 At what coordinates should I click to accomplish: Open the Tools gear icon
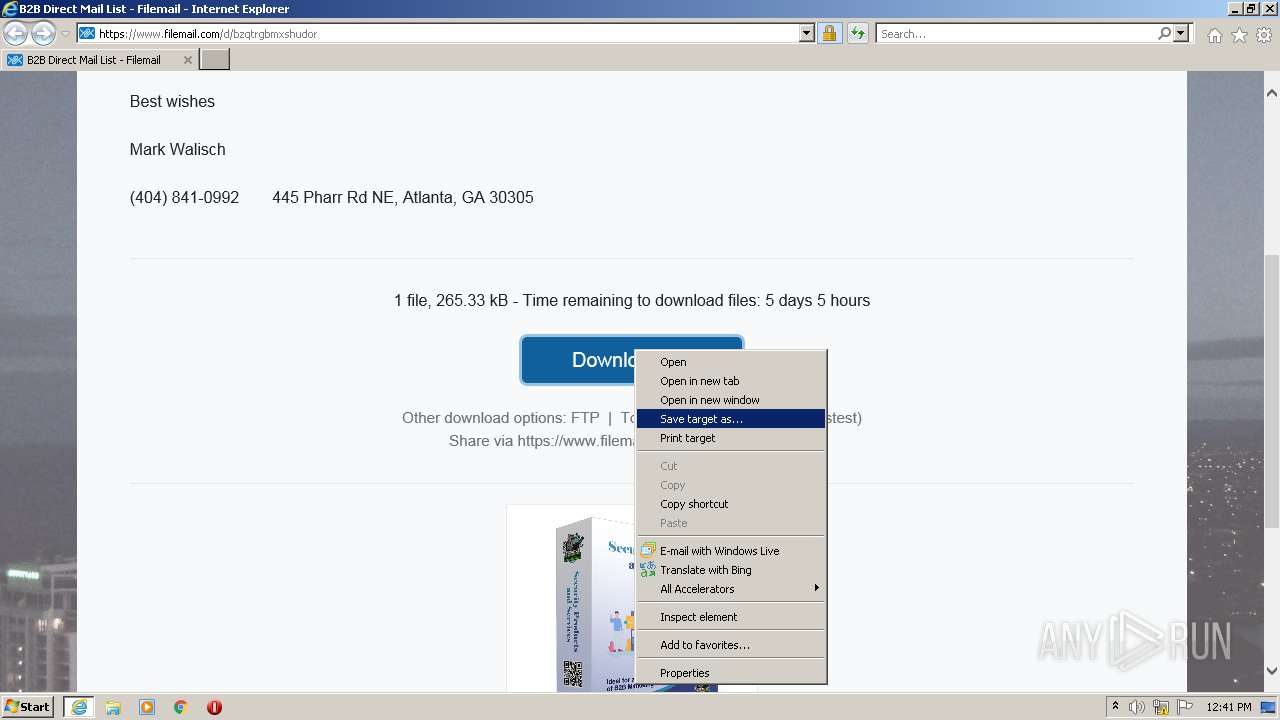pyautogui.click(x=1264, y=35)
